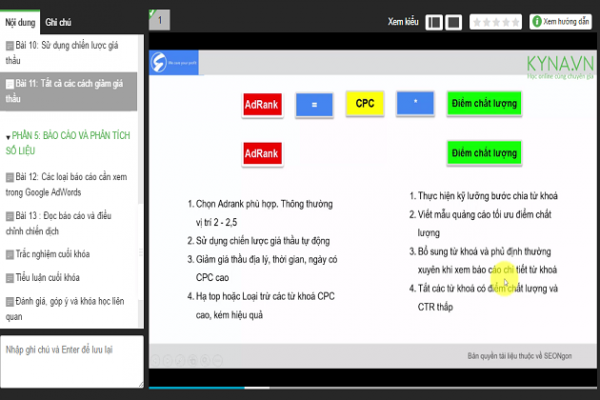Collapse the PHẦN 5 section arrow
The image size is (600, 400).
[8, 137]
